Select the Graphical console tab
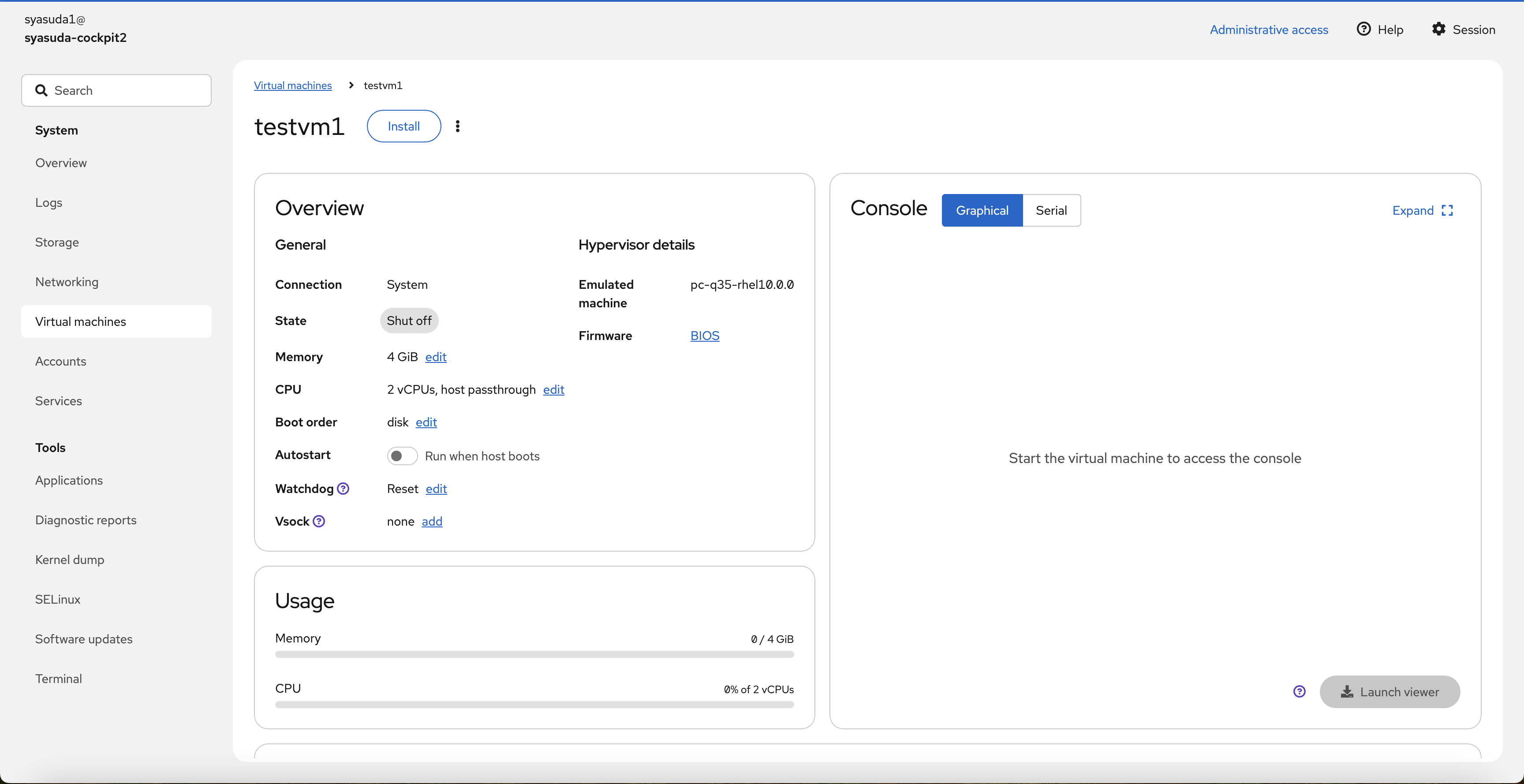Viewport: 1524px width, 784px height. pyautogui.click(x=982, y=211)
